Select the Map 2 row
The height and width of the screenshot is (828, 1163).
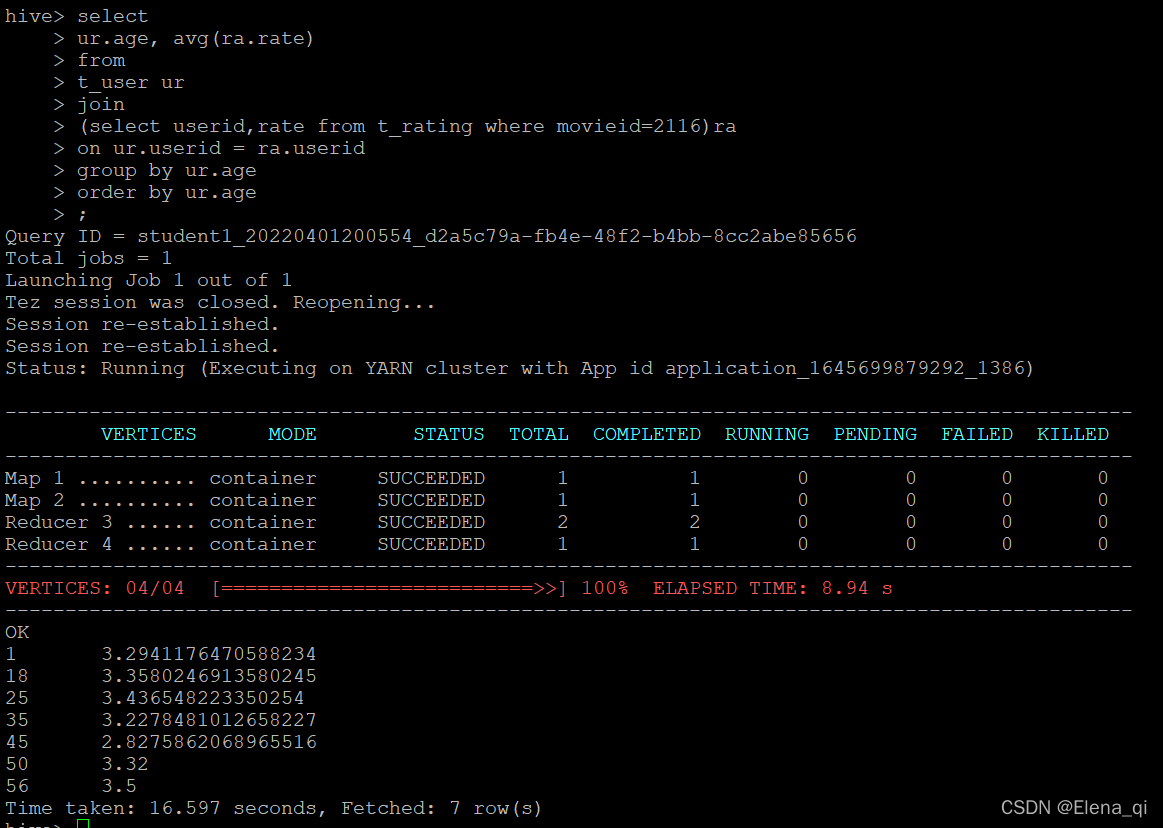pos(300,500)
